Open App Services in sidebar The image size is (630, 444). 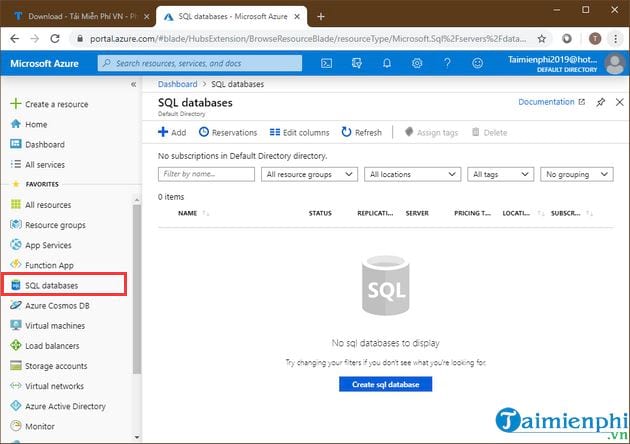pyautogui.click(x=41, y=245)
